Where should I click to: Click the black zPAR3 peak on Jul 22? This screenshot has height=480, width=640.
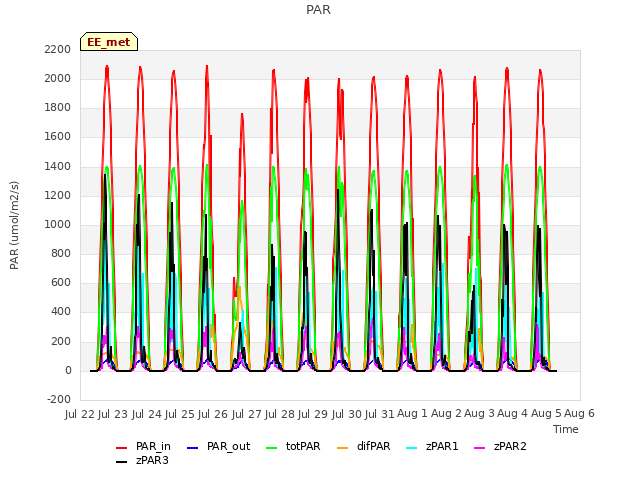tap(105, 176)
